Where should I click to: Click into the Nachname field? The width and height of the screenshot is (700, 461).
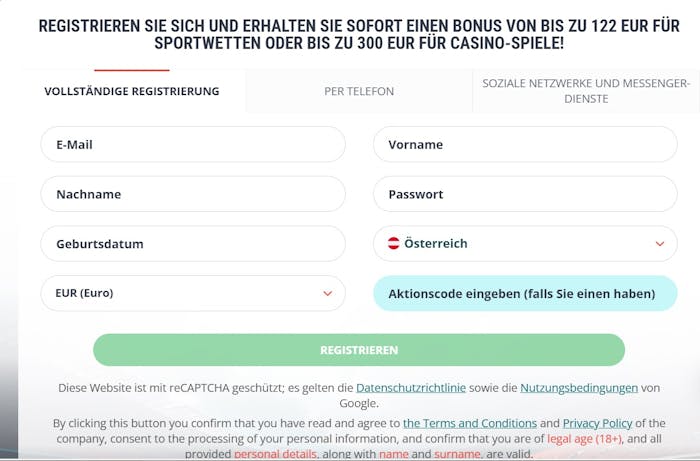pos(193,194)
